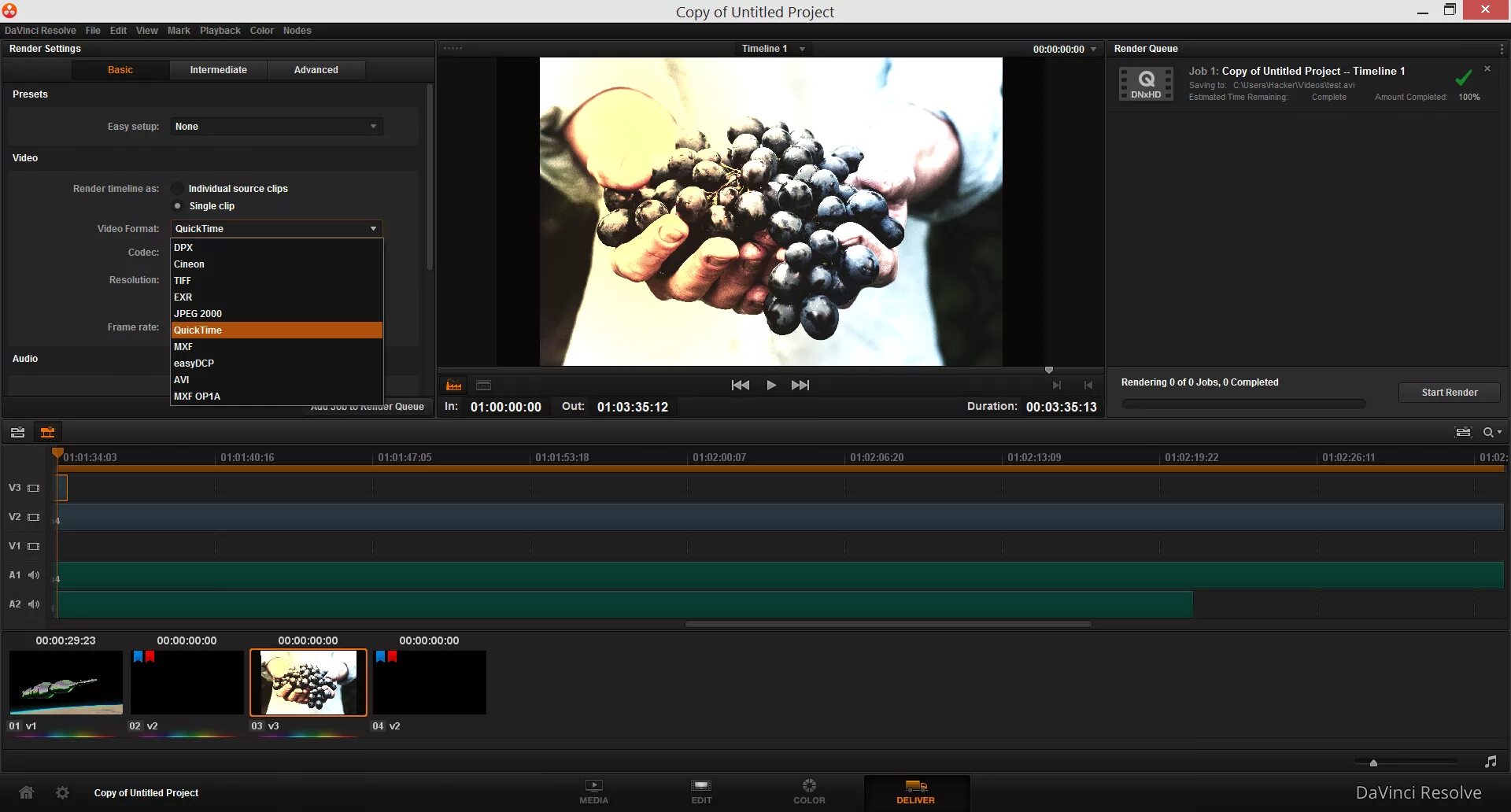This screenshot has height=812, width=1511.
Task: Switch to the Color page
Action: (809, 792)
